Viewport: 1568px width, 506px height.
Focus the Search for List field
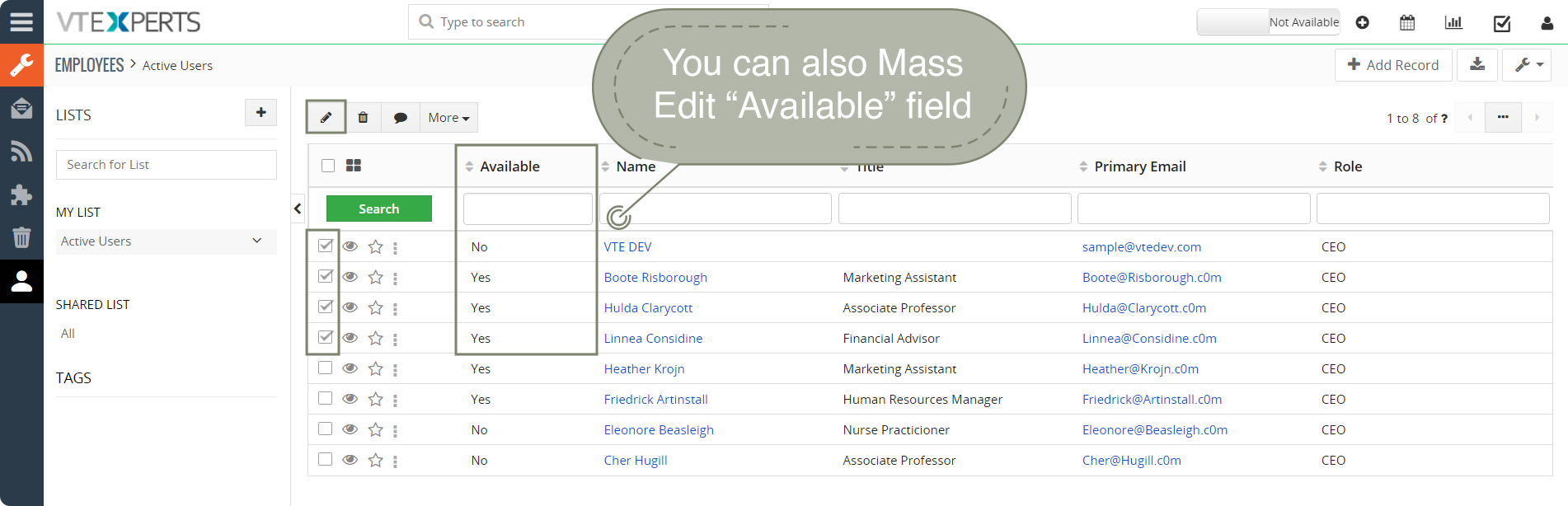166,165
